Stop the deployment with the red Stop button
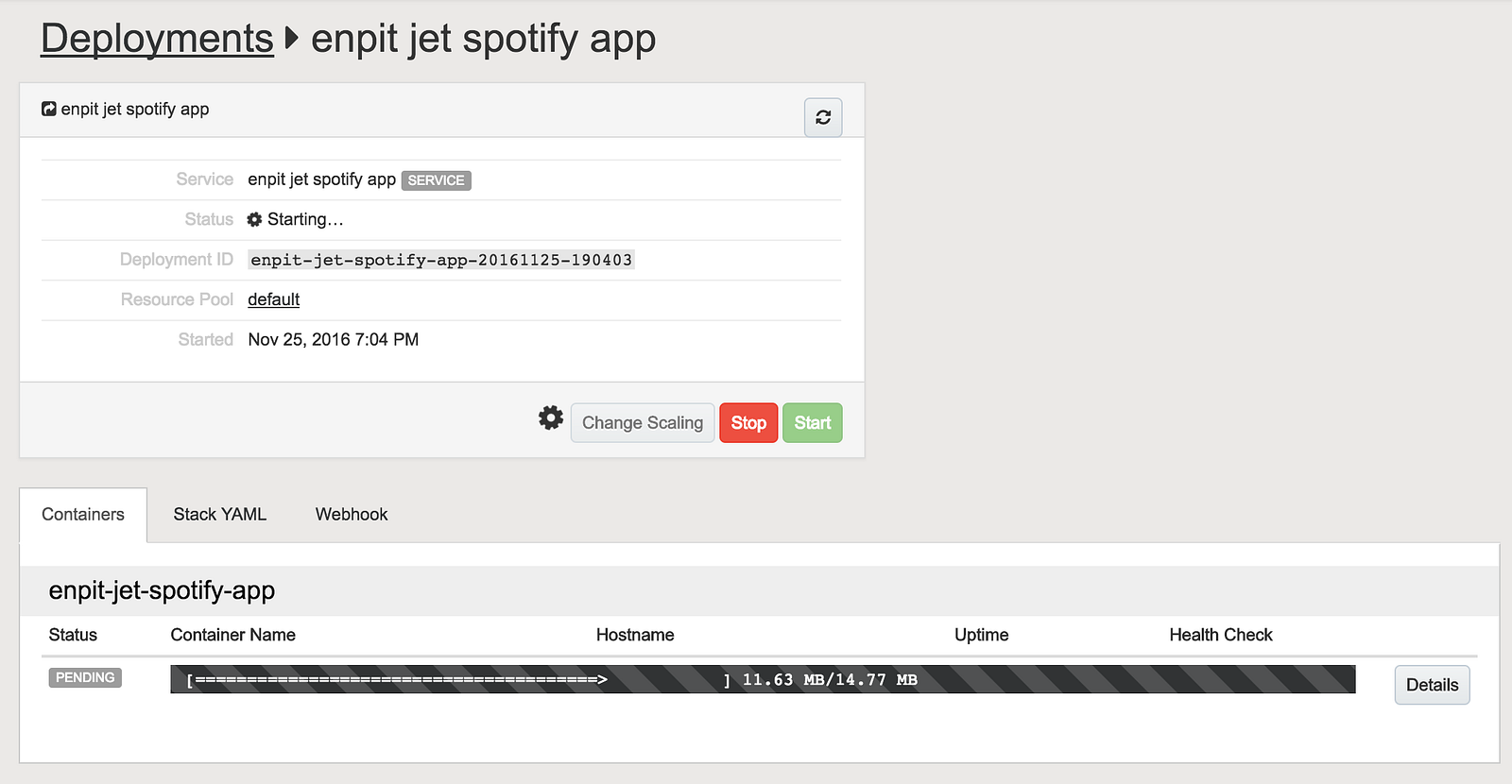 pyautogui.click(x=748, y=423)
